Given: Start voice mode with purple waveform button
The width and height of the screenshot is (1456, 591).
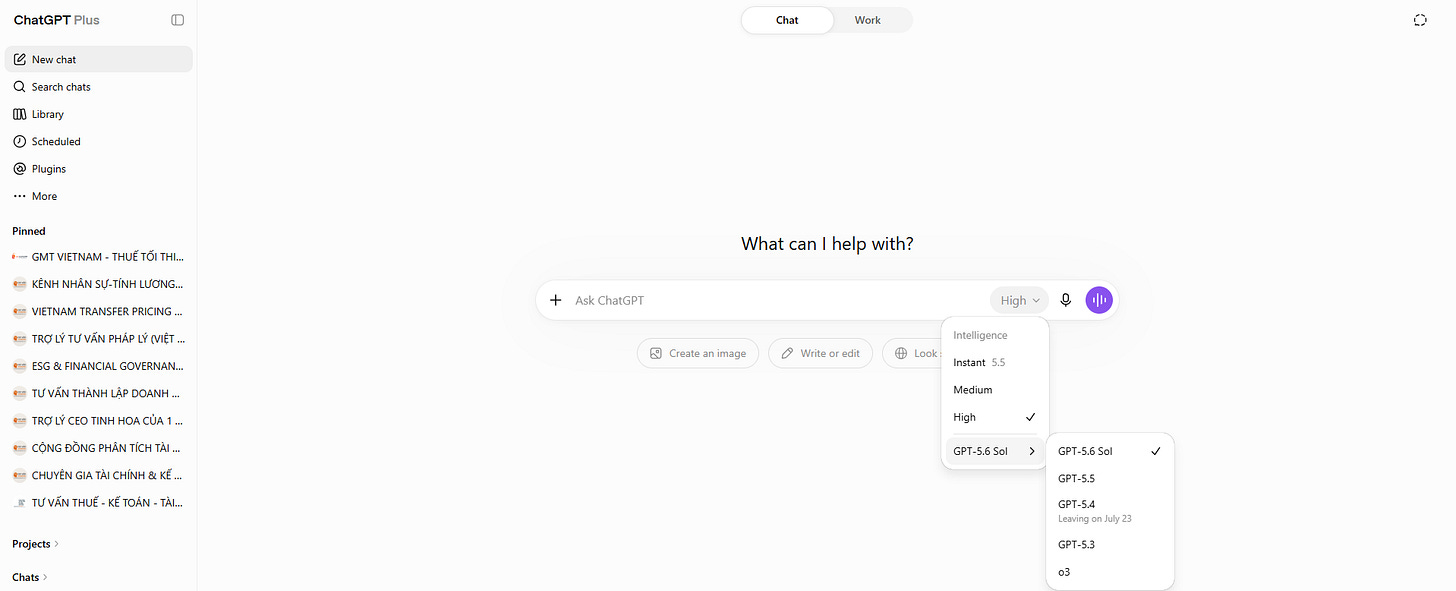Looking at the screenshot, I should pos(1099,300).
